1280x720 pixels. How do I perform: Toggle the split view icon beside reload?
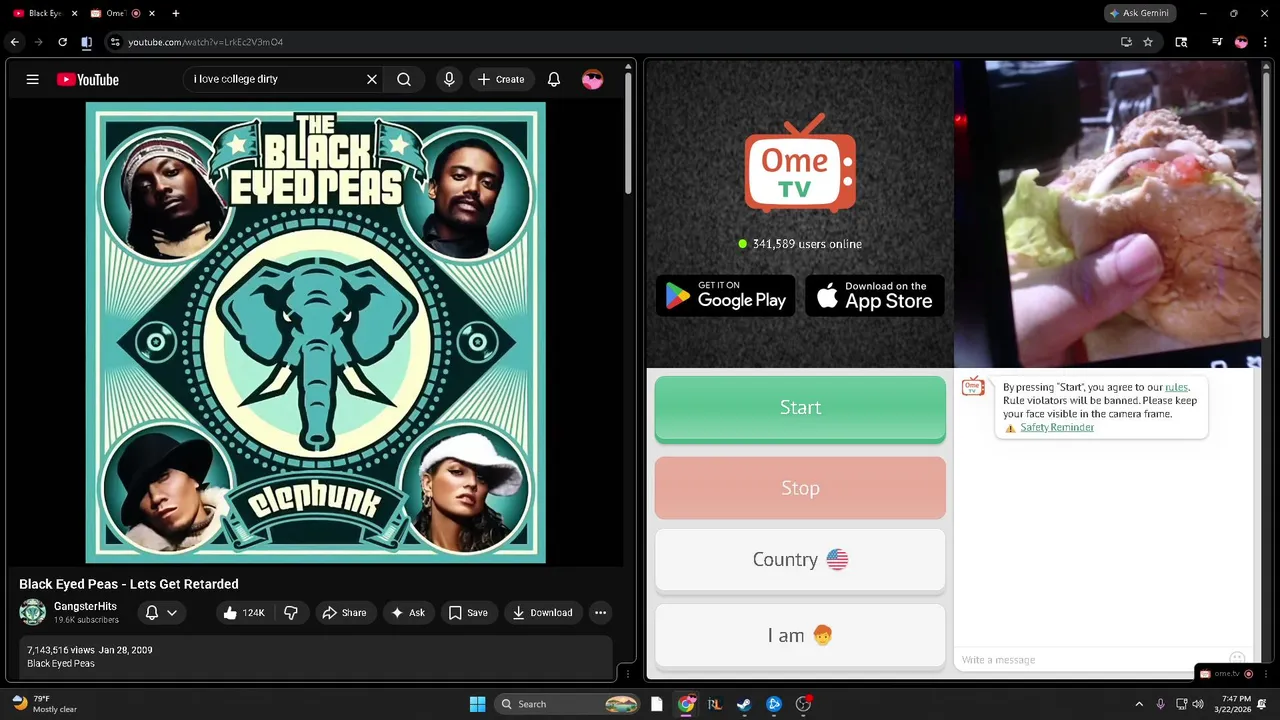pyautogui.click(x=86, y=42)
